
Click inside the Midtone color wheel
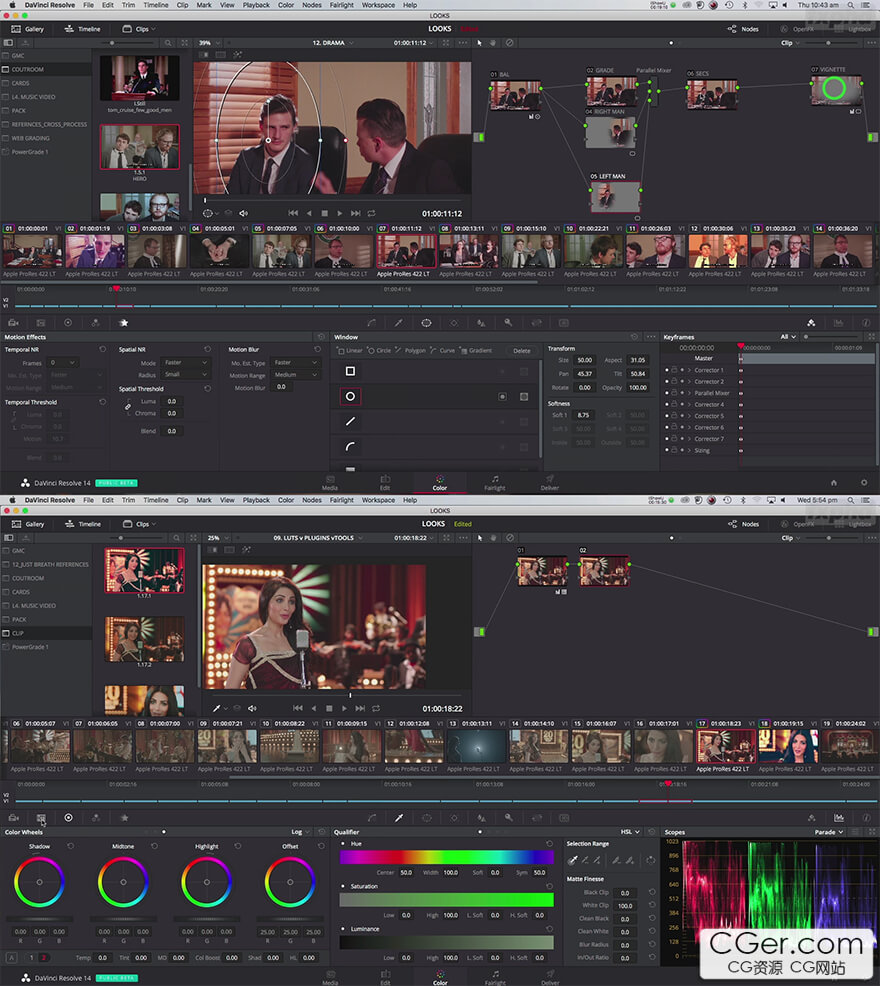pyautogui.click(x=123, y=882)
